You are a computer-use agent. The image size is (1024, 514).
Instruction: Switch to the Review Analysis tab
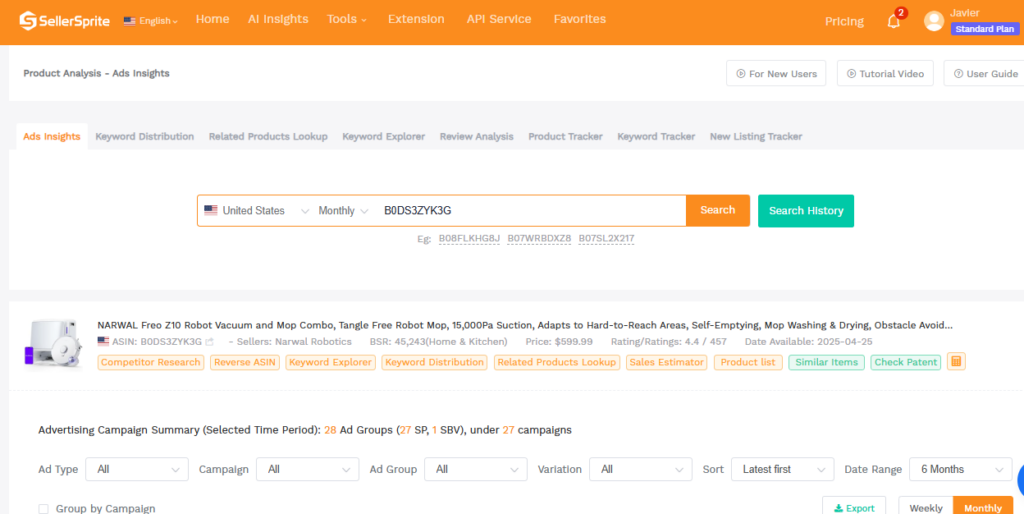[477, 137]
